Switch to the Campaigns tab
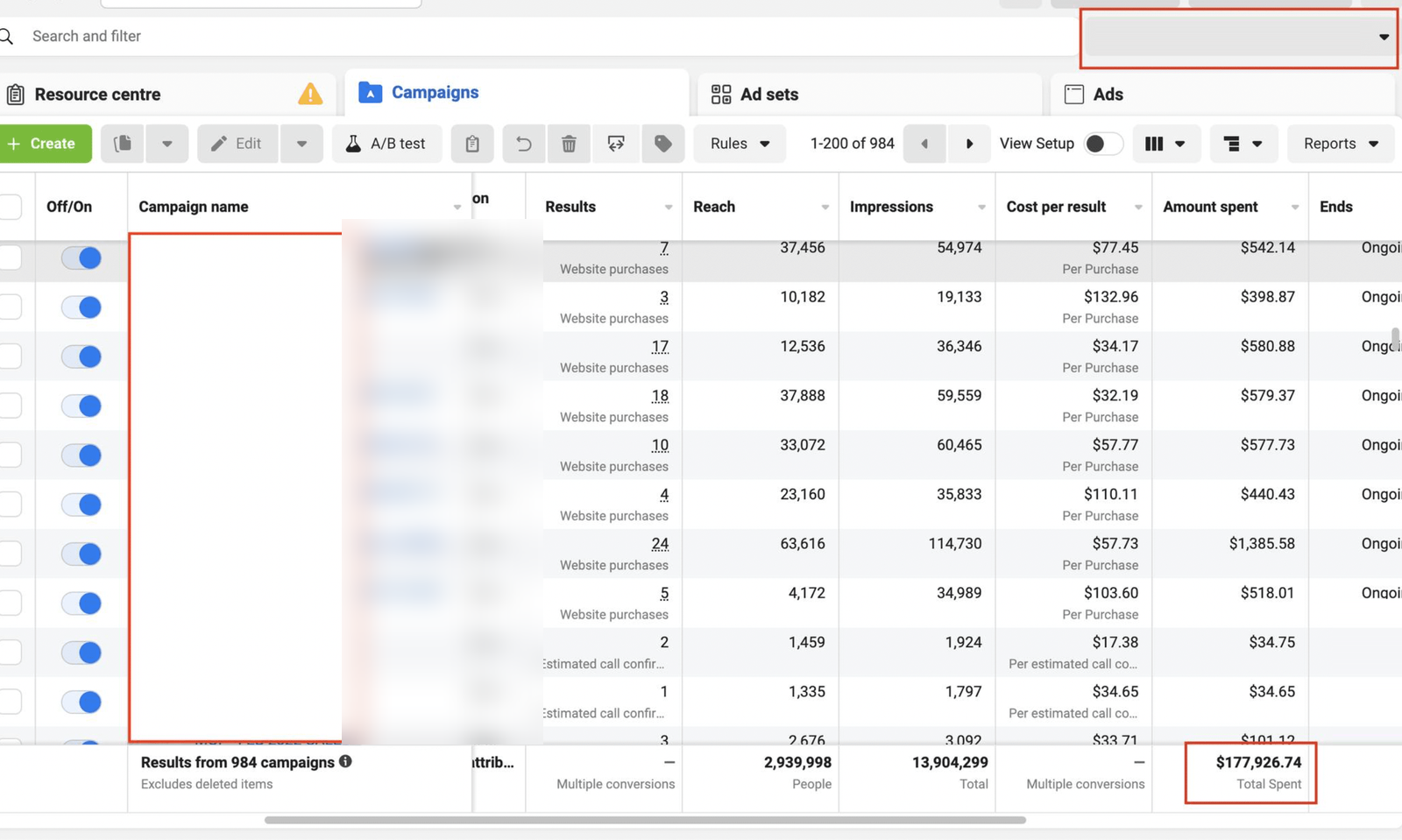This screenshot has height=840, width=1402. 516,93
